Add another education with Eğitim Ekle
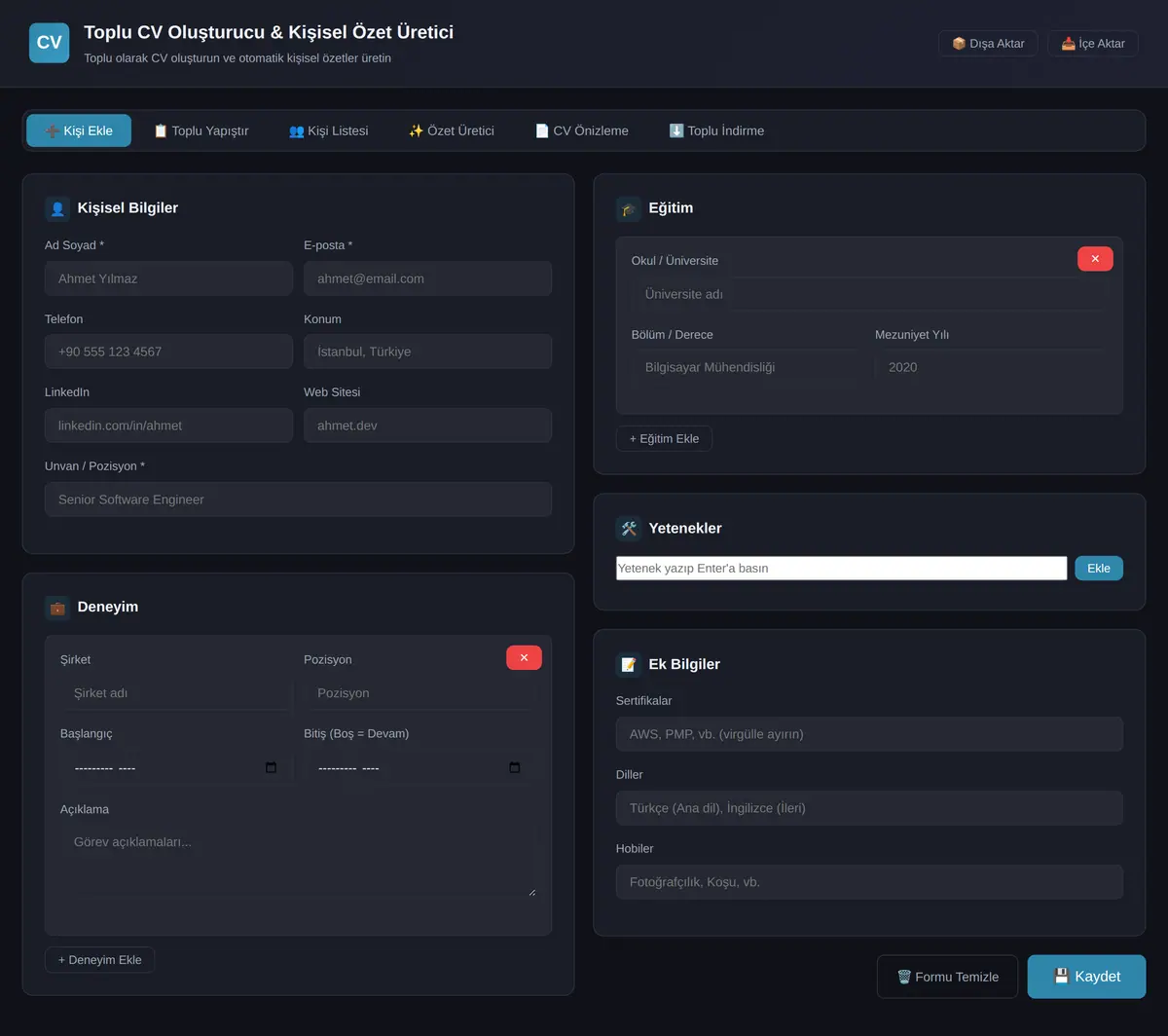The height and width of the screenshot is (1036, 1168). click(664, 439)
